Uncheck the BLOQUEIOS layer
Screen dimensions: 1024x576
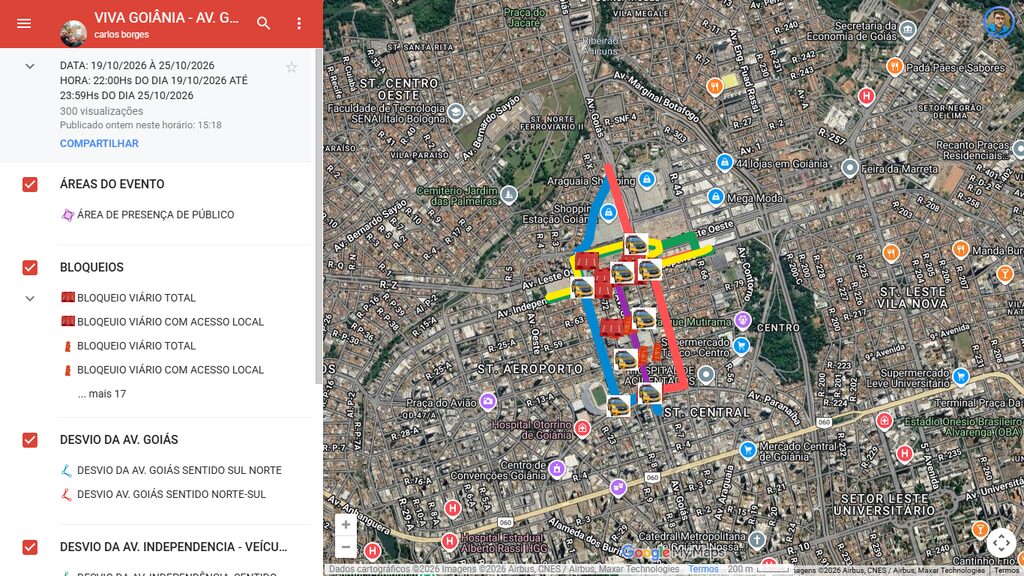tap(30, 267)
